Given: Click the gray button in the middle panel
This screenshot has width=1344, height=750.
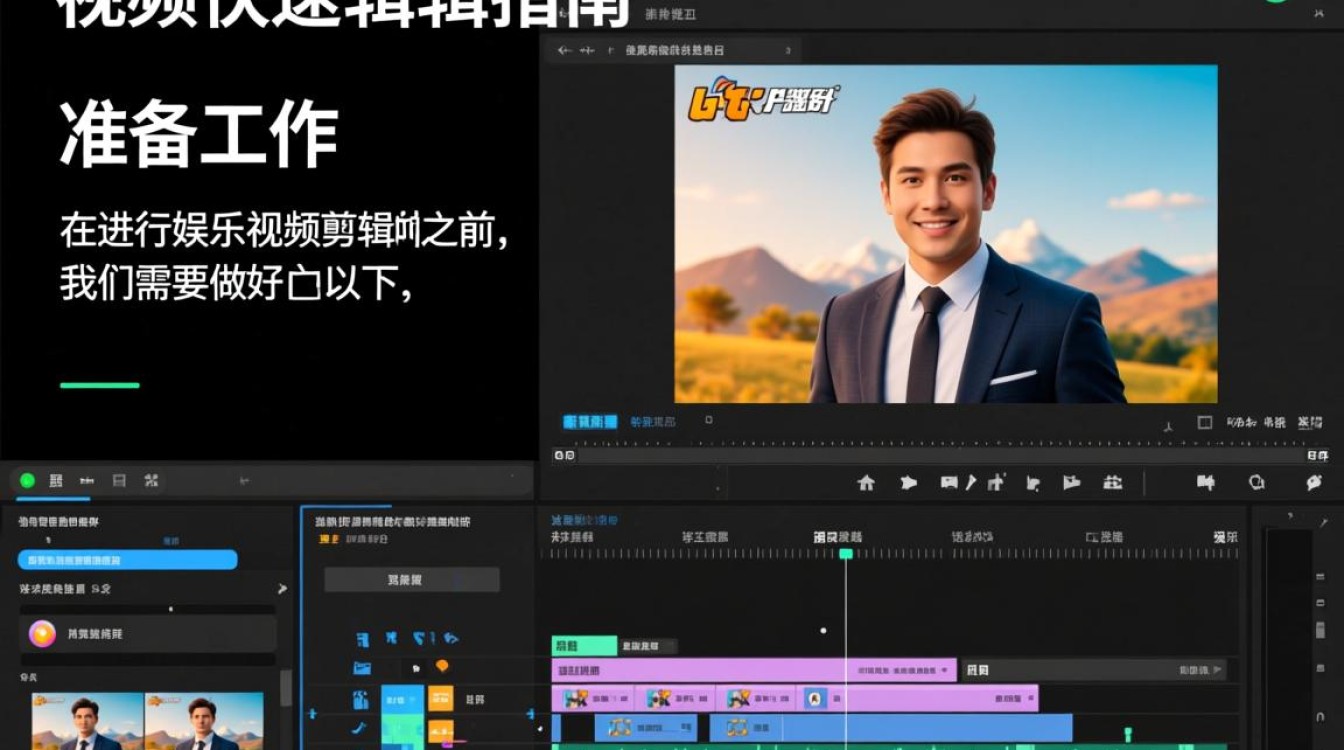Looking at the screenshot, I should pyautogui.click(x=412, y=580).
